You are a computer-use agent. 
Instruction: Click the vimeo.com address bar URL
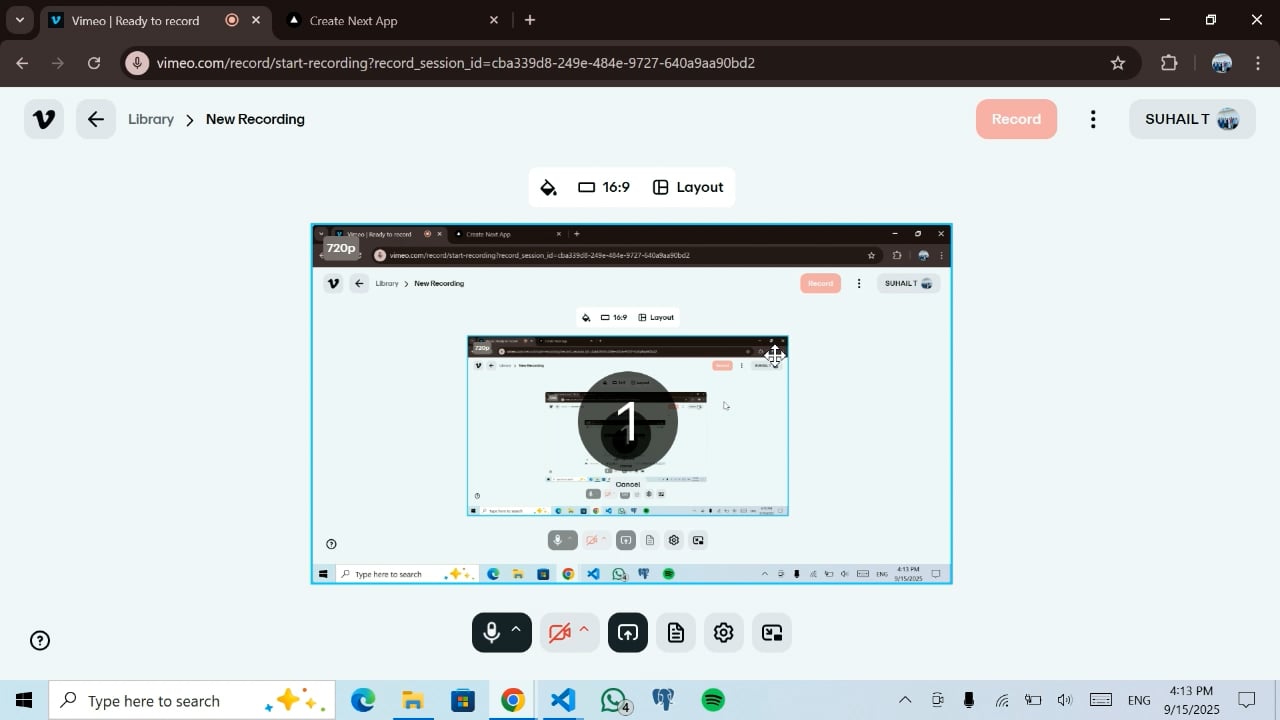[x=456, y=63]
